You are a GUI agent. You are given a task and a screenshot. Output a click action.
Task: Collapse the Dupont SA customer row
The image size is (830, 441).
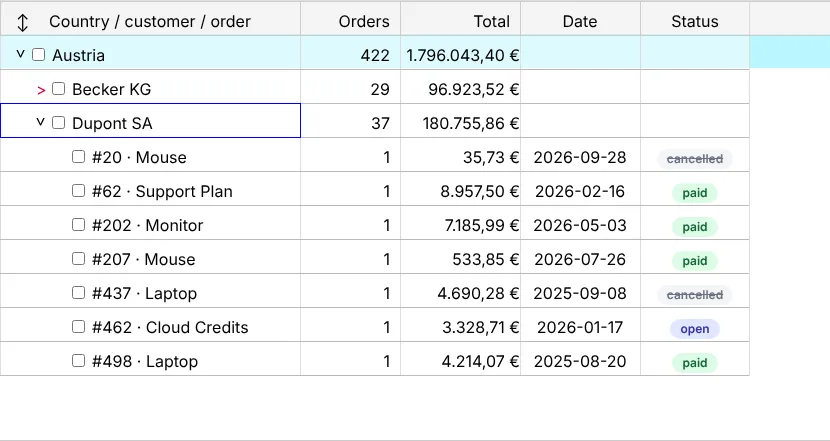click(40, 122)
